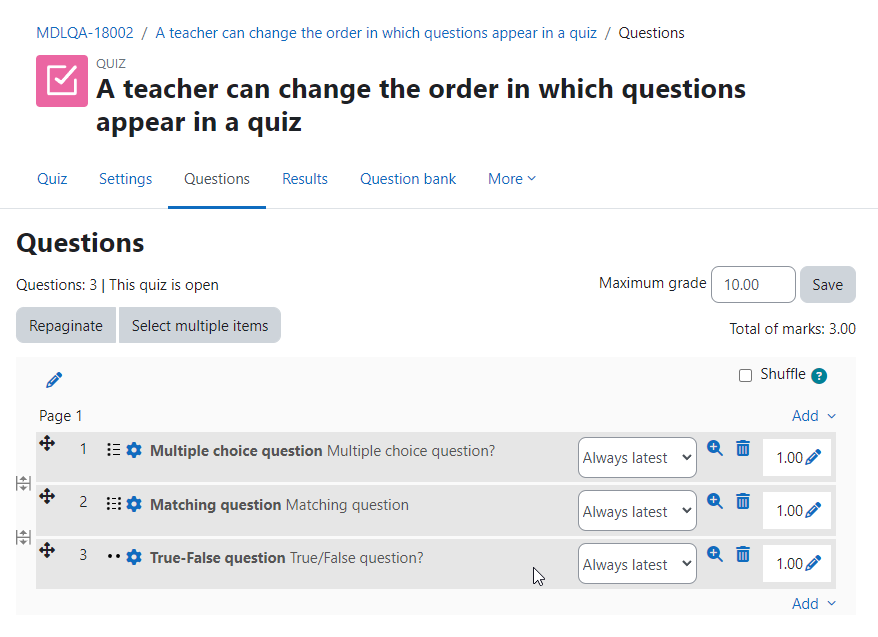
Task: Enable the Shuffle checkbox
Action: 745,376
